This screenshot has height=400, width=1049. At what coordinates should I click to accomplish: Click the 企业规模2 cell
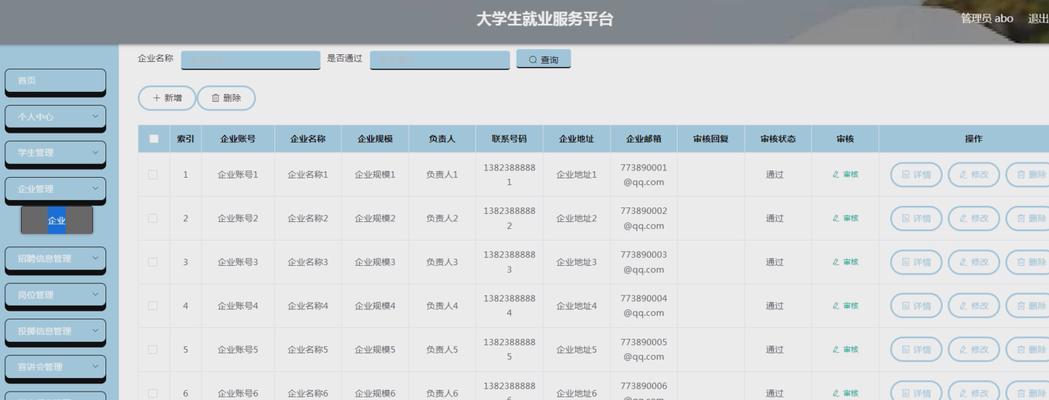(375, 218)
